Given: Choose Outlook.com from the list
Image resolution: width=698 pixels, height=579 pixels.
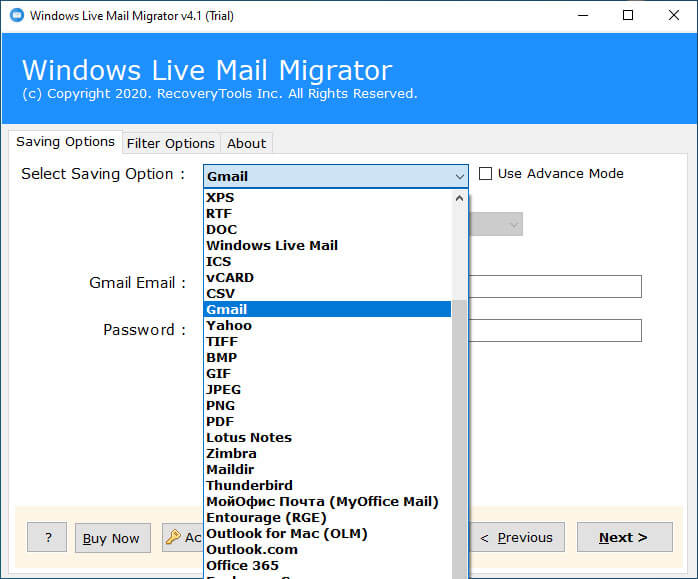Looking at the screenshot, I should (328, 550).
